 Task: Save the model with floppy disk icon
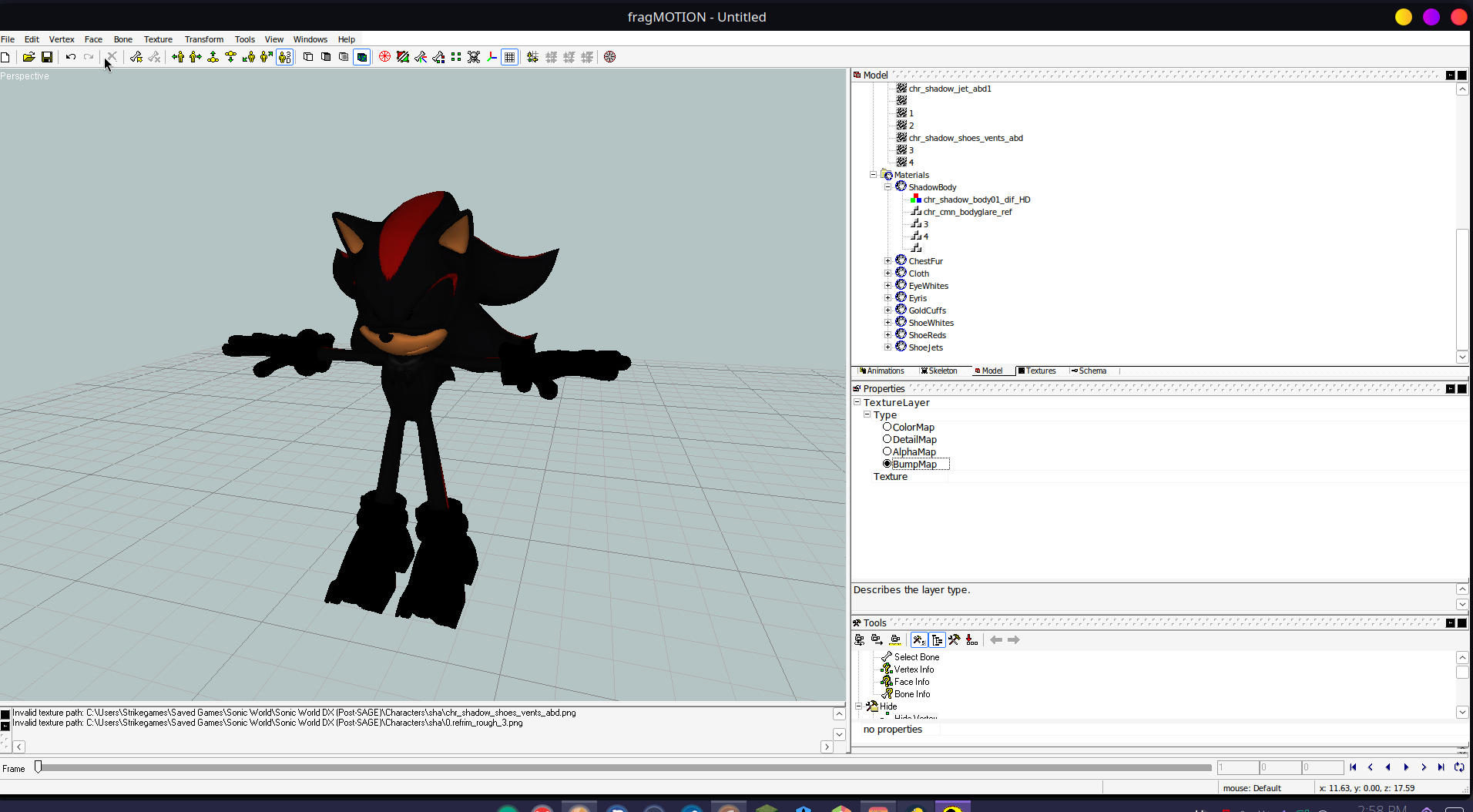point(47,57)
